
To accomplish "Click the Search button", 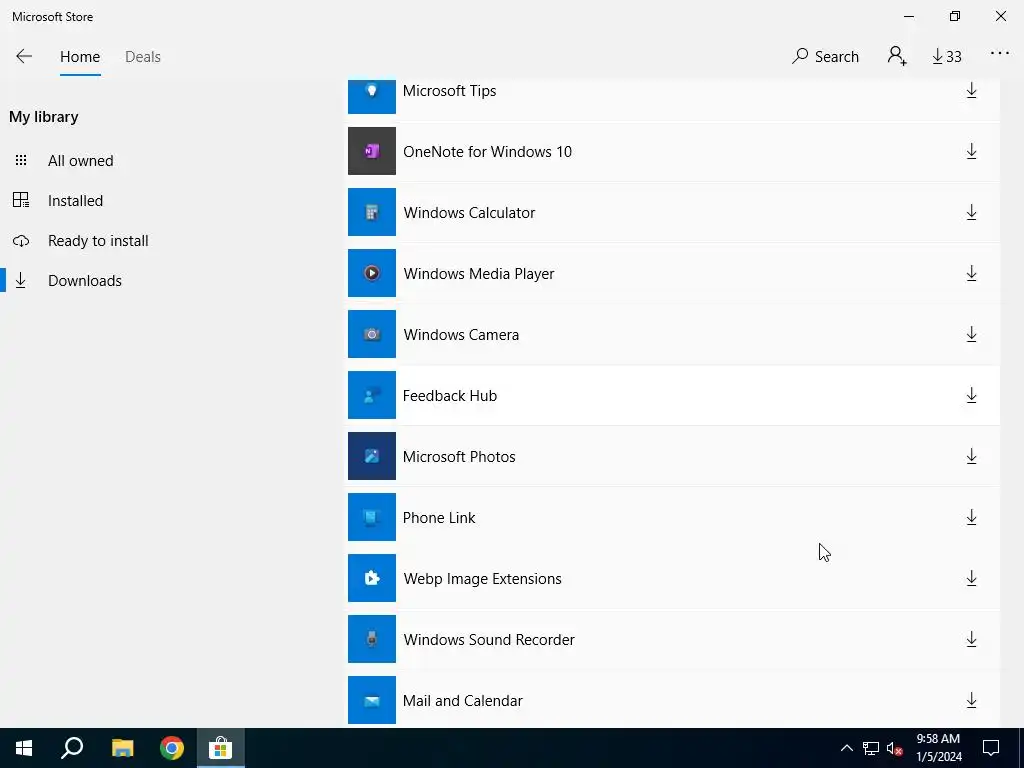I will click(825, 57).
